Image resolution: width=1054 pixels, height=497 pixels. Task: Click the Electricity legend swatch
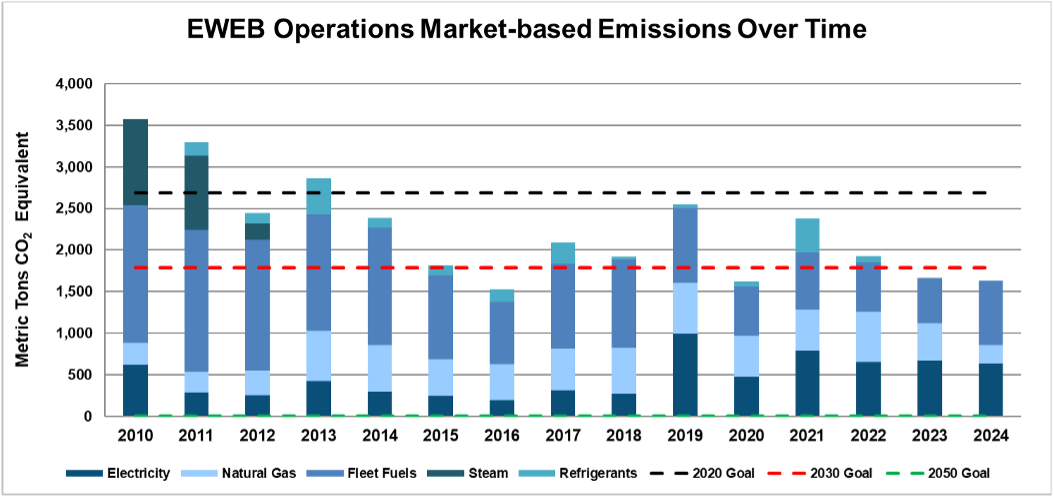point(85,473)
